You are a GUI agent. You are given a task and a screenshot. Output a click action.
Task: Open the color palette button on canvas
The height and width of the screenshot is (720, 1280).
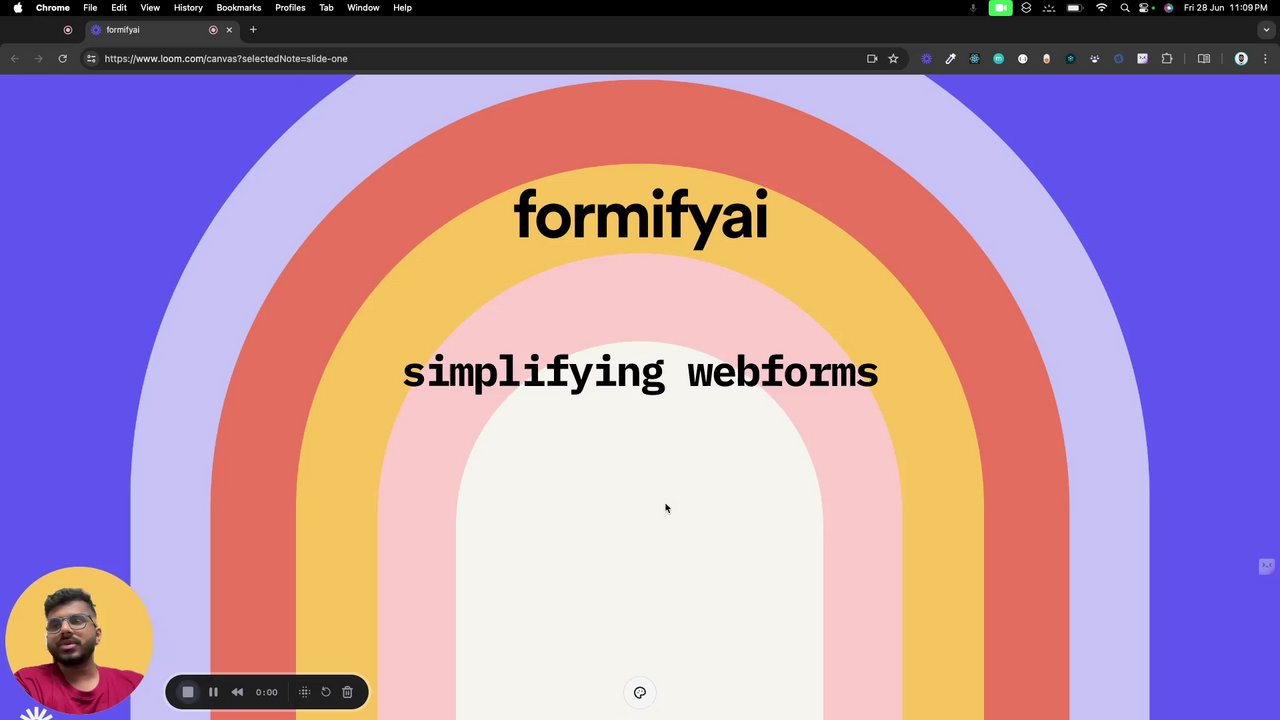click(640, 692)
